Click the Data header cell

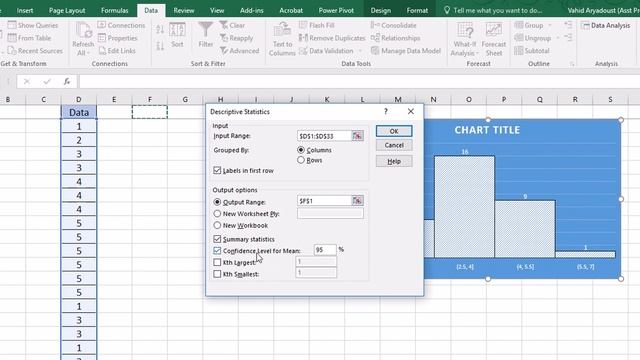tap(79, 112)
